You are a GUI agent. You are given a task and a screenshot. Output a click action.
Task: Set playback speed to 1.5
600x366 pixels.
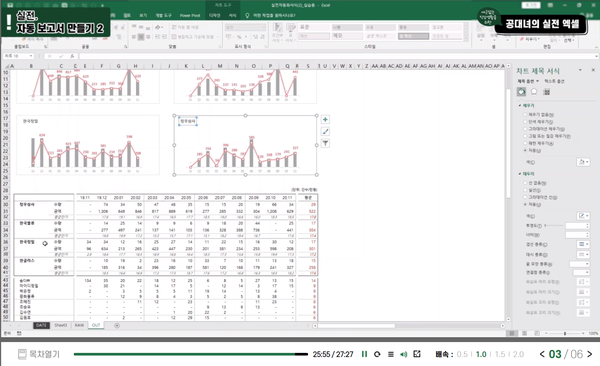tap(500, 354)
